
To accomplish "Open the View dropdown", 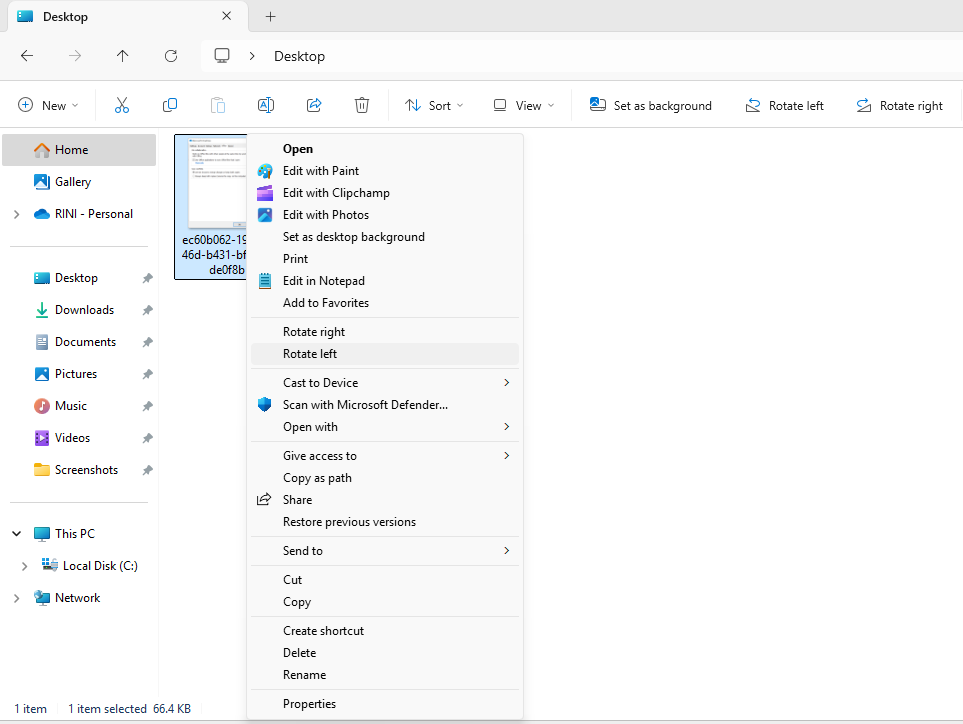I will 523,105.
